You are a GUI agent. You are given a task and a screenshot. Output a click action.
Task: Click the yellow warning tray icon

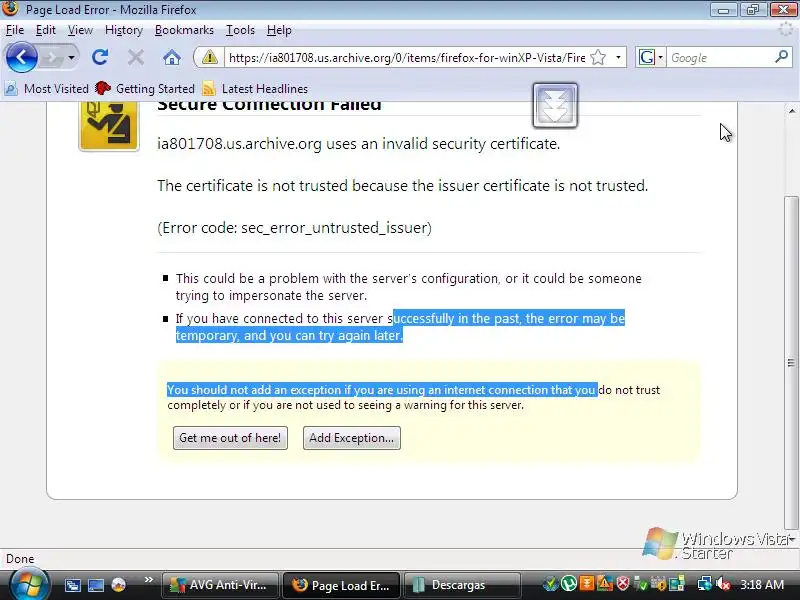pyautogui.click(x=605, y=584)
